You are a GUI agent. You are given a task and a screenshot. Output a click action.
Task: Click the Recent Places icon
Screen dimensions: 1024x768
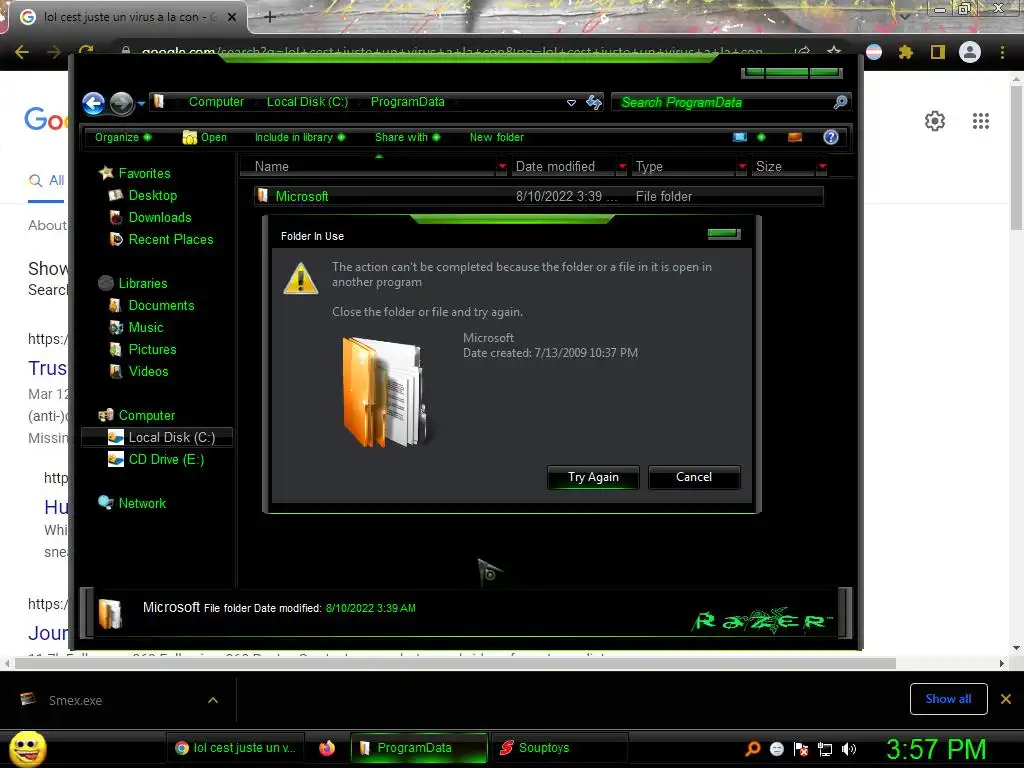(x=116, y=239)
